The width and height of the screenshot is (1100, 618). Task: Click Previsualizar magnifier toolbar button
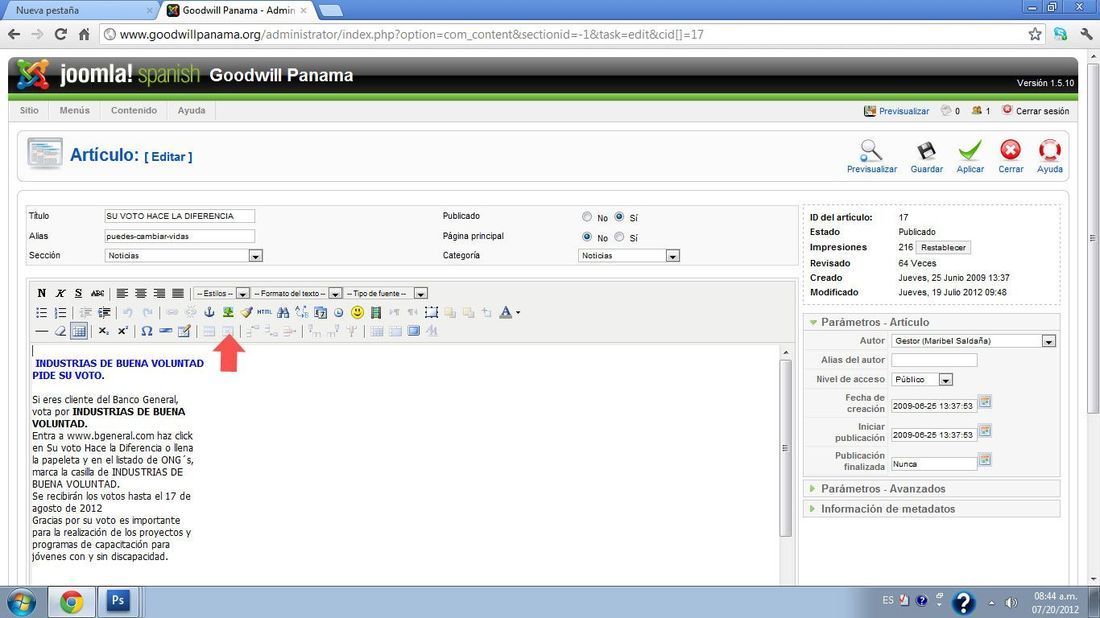click(871, 156)
